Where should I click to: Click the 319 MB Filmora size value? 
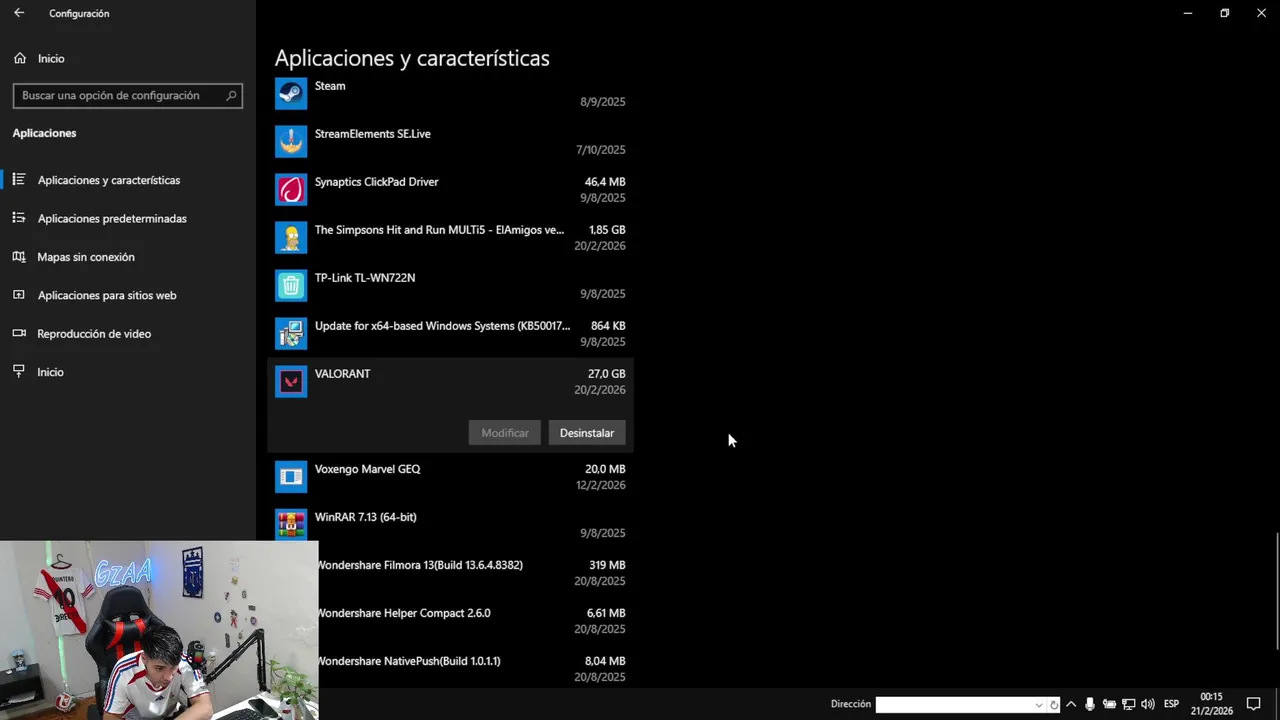point(608,565)
